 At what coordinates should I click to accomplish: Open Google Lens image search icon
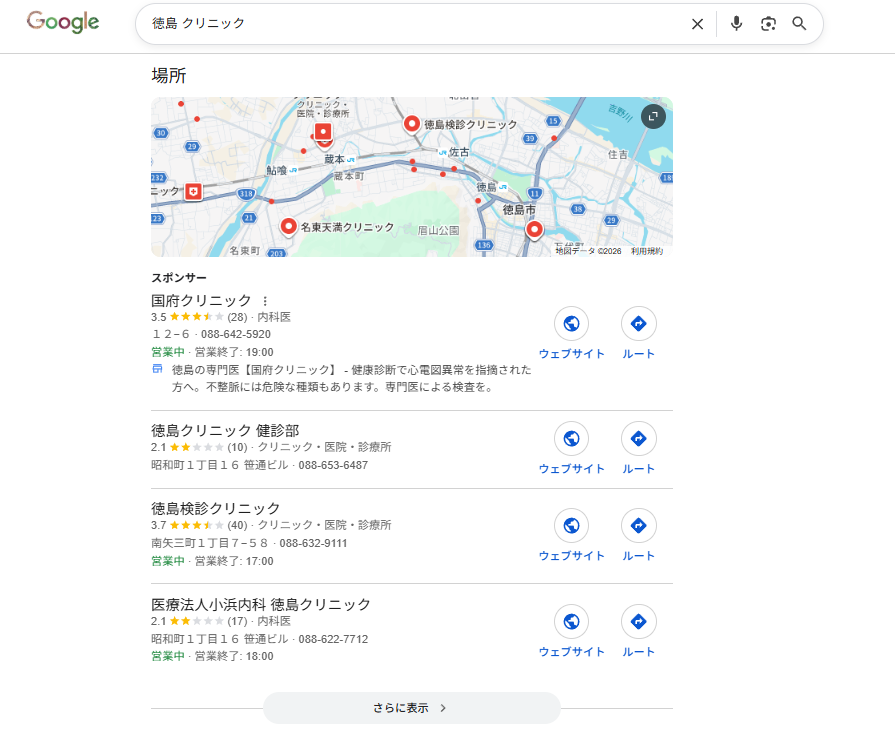click(768, 24)
